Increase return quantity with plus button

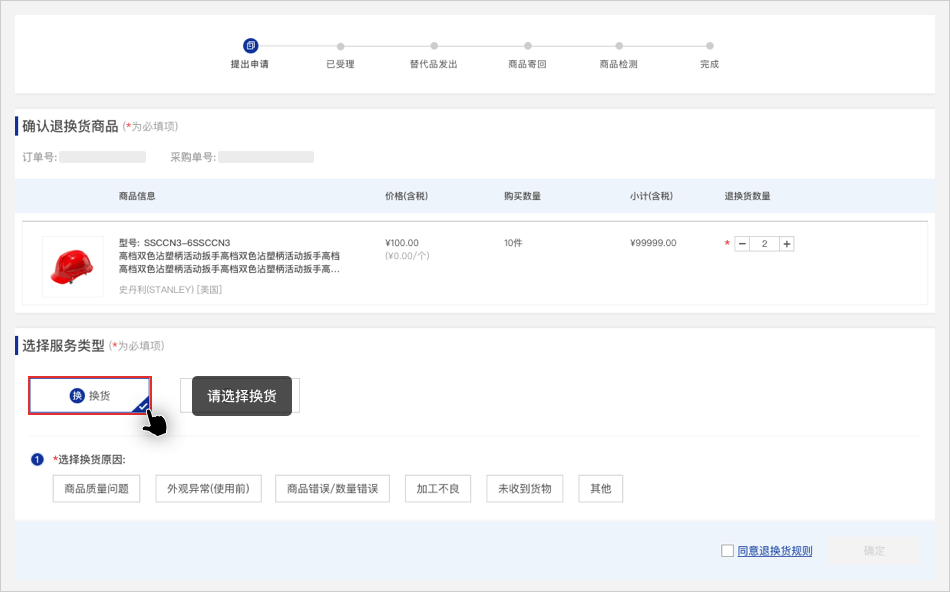[787, 244]
